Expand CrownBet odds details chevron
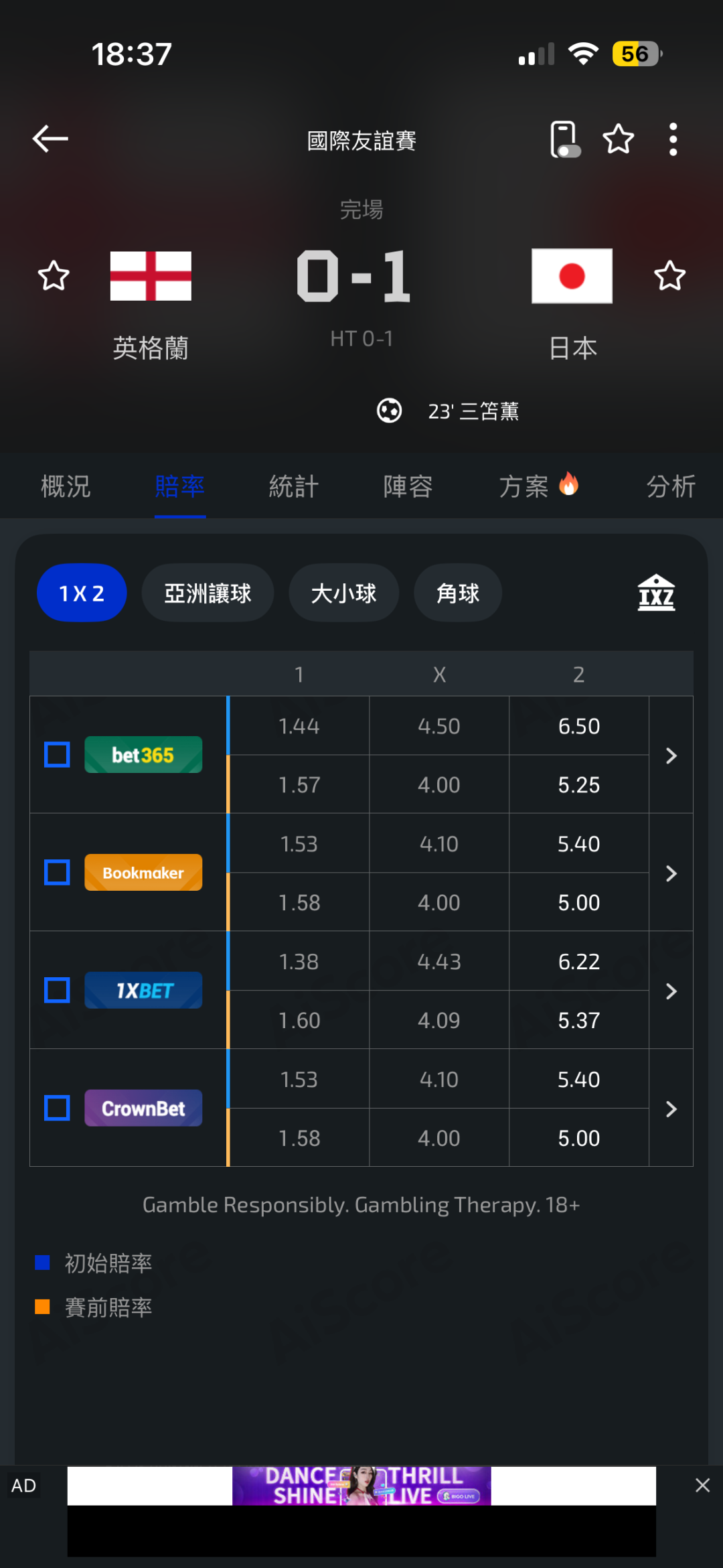The width and height of the screenshot is (723, 1568). tap(671, 1109)
